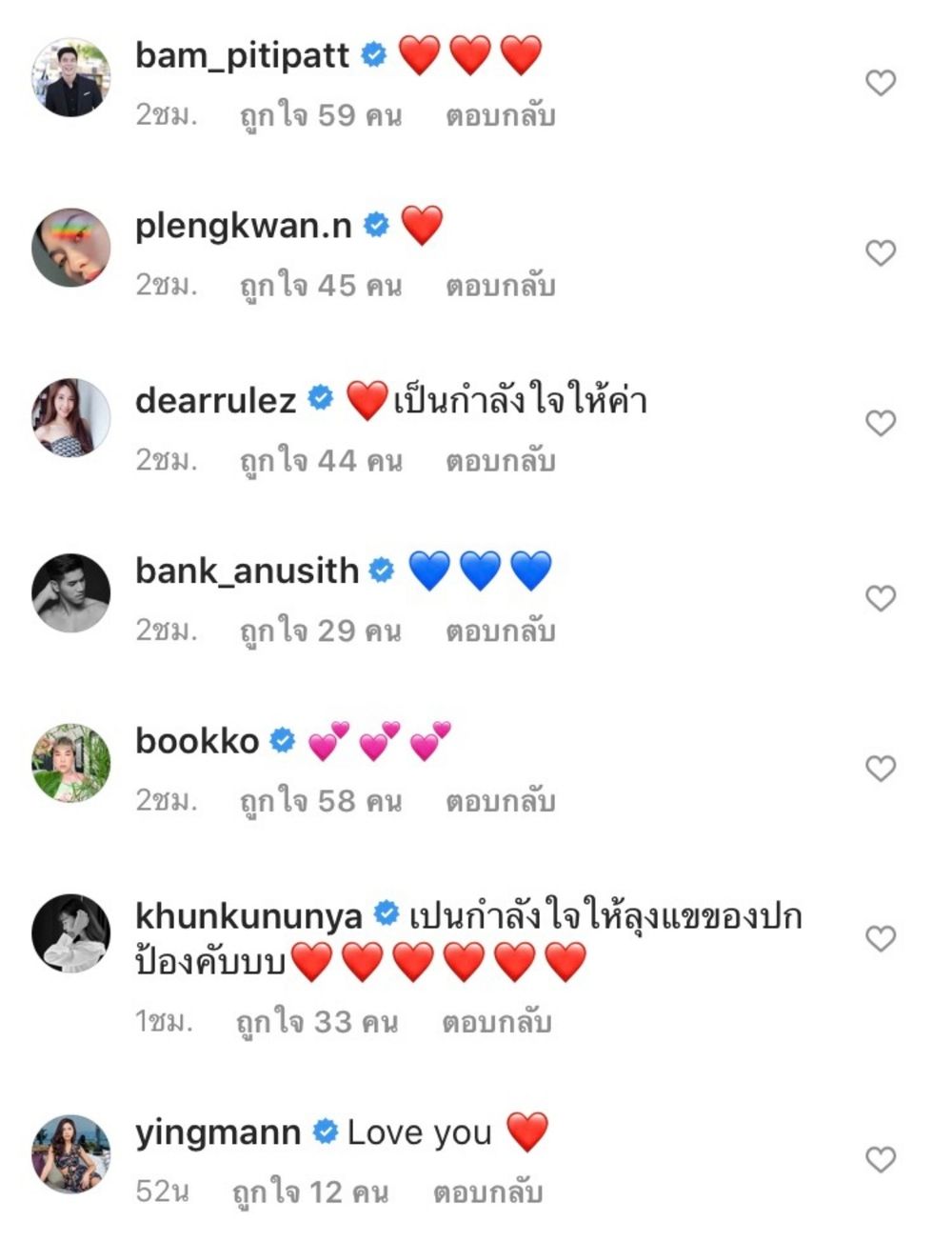
Task: Reply to bank_anusith's blue hearts comment
Action: tap(501, 631)
